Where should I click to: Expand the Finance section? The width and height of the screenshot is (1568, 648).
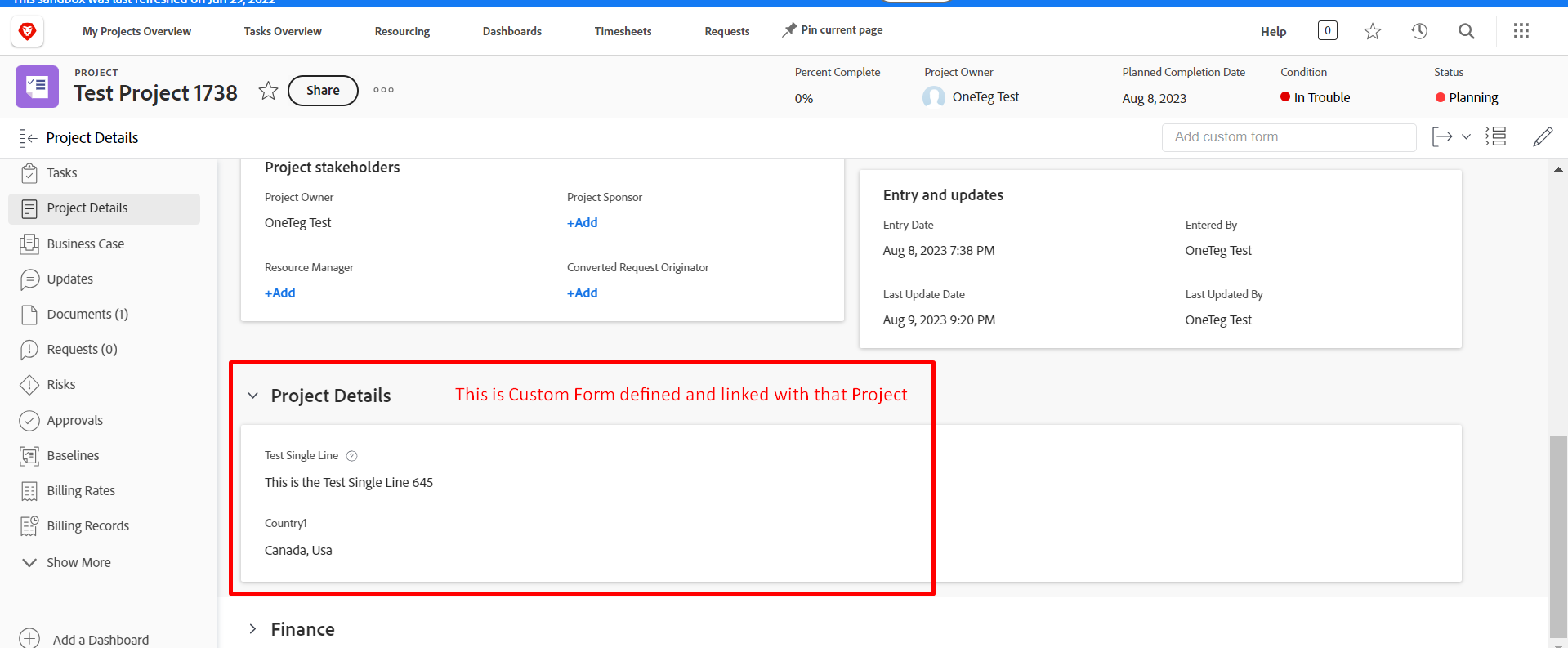[253, 629]
